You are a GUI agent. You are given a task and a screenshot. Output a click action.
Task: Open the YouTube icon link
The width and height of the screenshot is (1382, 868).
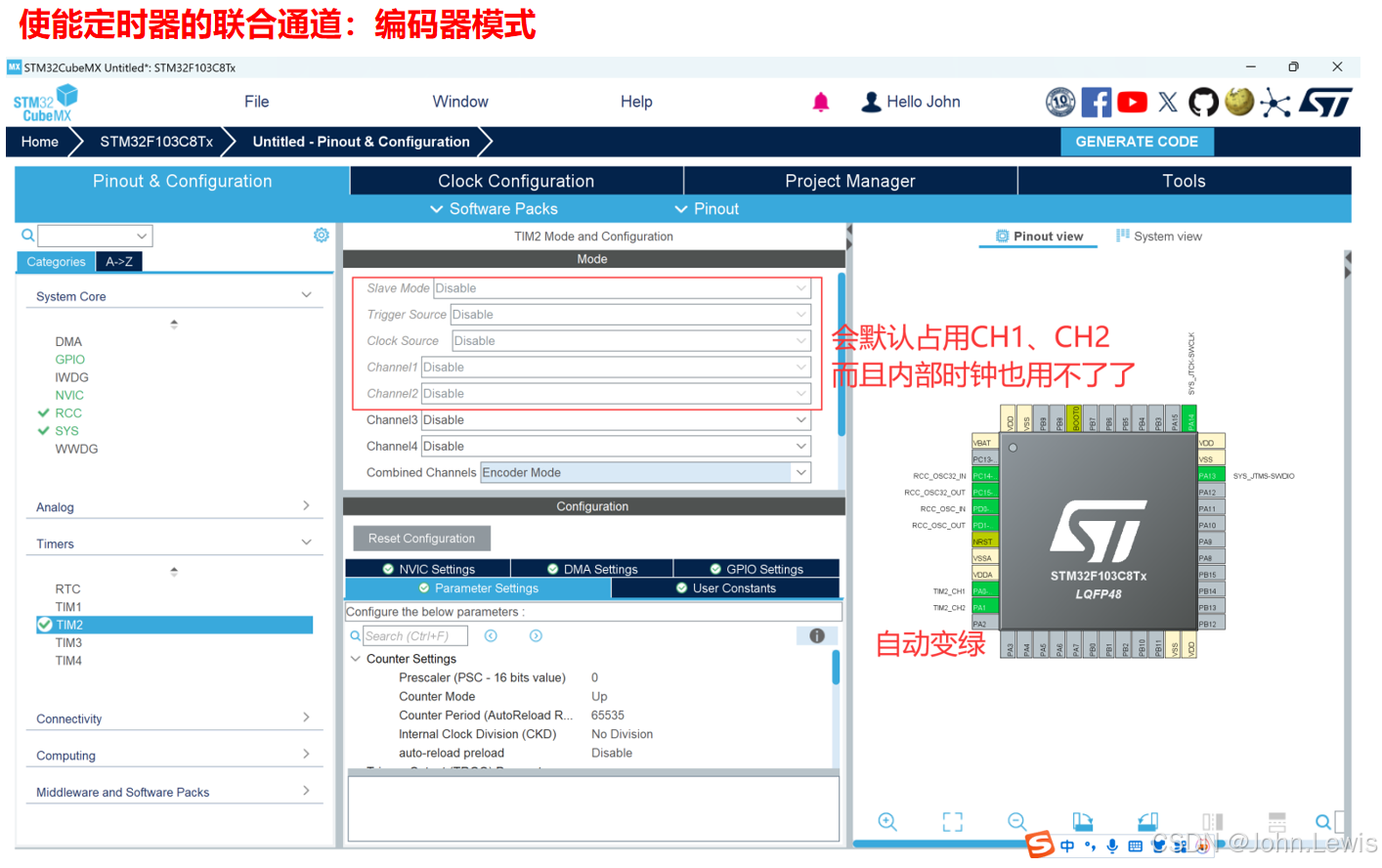[1132, 102]
